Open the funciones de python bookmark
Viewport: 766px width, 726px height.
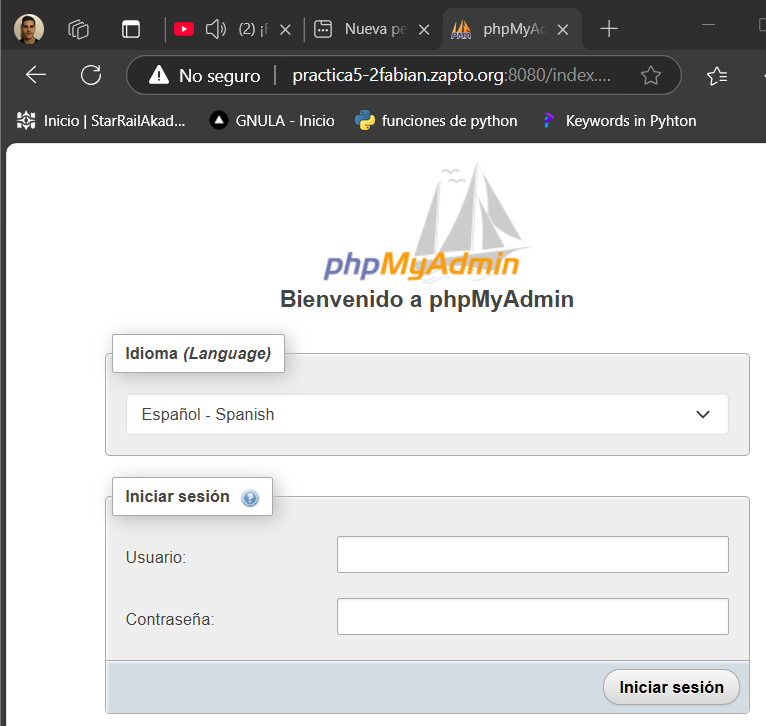tap(436, 121)
